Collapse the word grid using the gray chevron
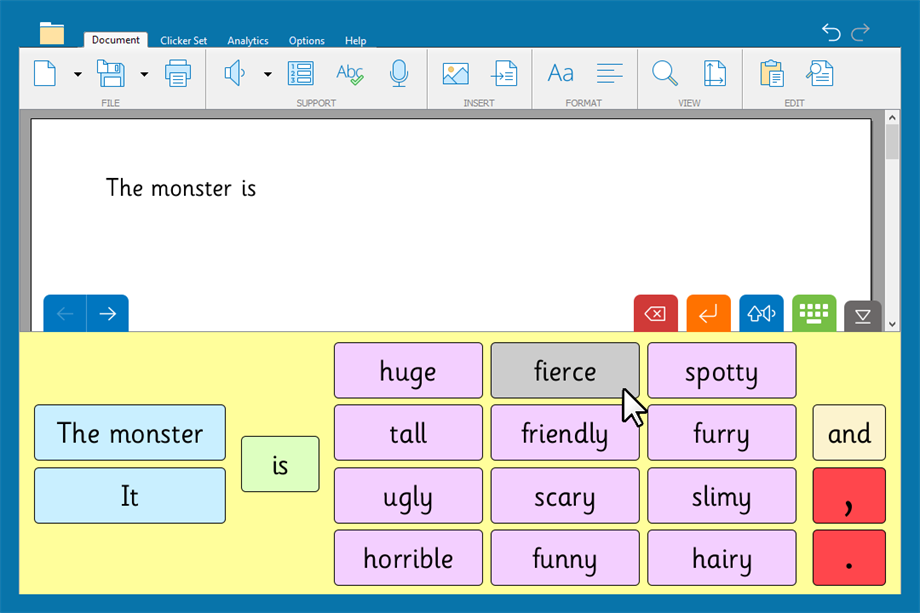Viewport: 920px width, 613px height. 862,313
